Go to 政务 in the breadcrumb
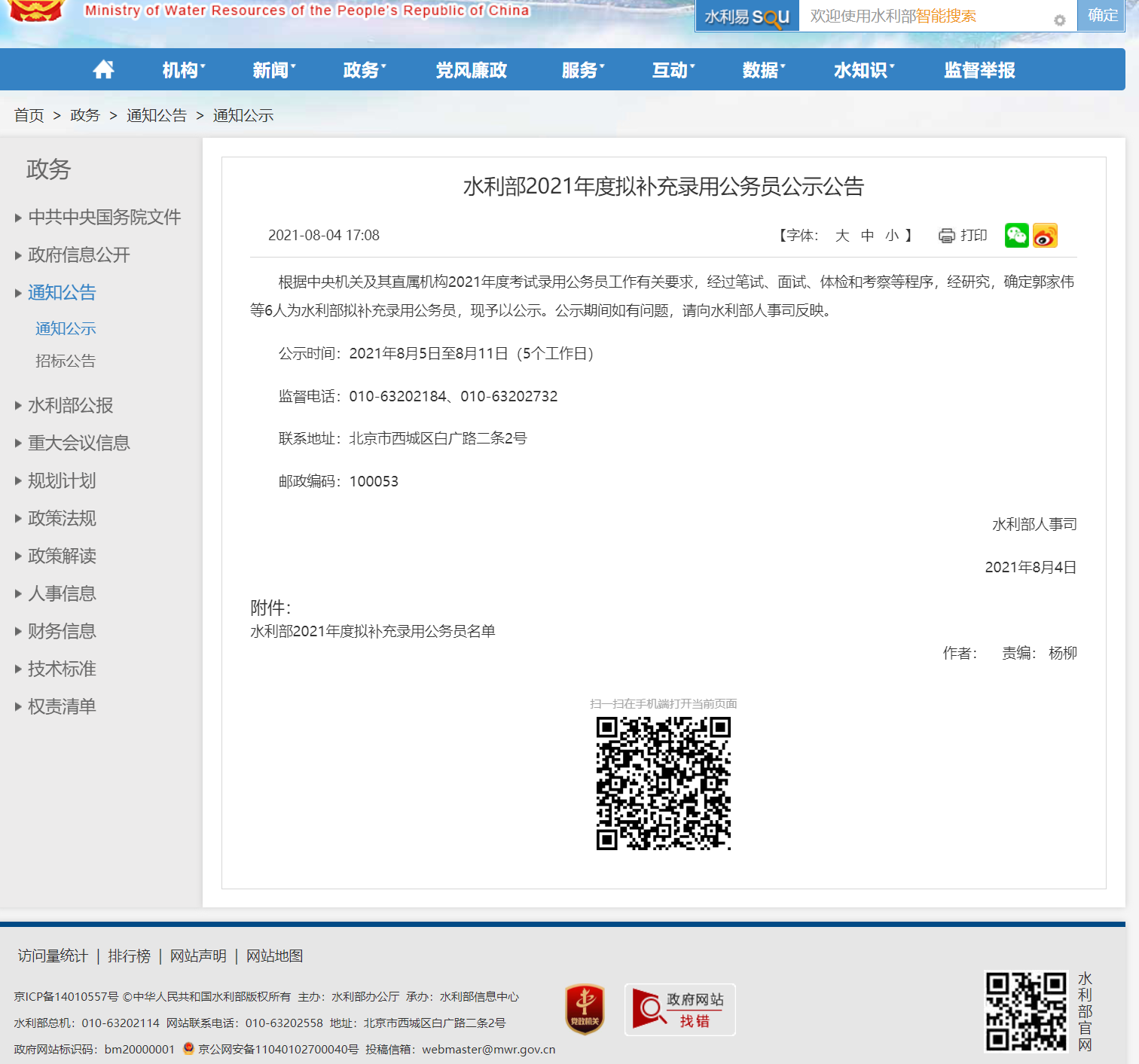Screen dimensions: 1139x1064 click(85, 115)
